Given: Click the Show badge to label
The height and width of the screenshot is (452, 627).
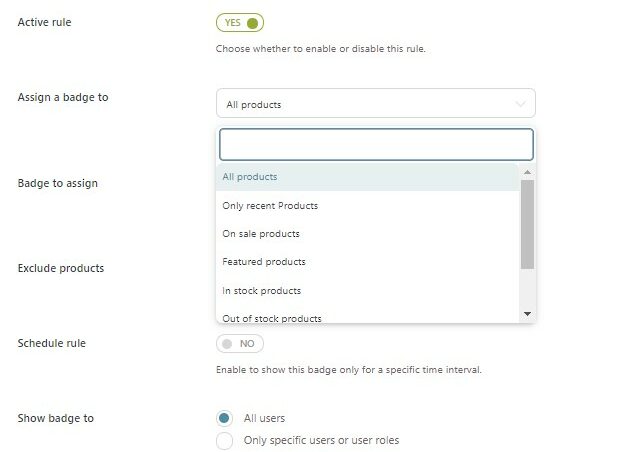Looking at the screenshot, I should point(56,418).
